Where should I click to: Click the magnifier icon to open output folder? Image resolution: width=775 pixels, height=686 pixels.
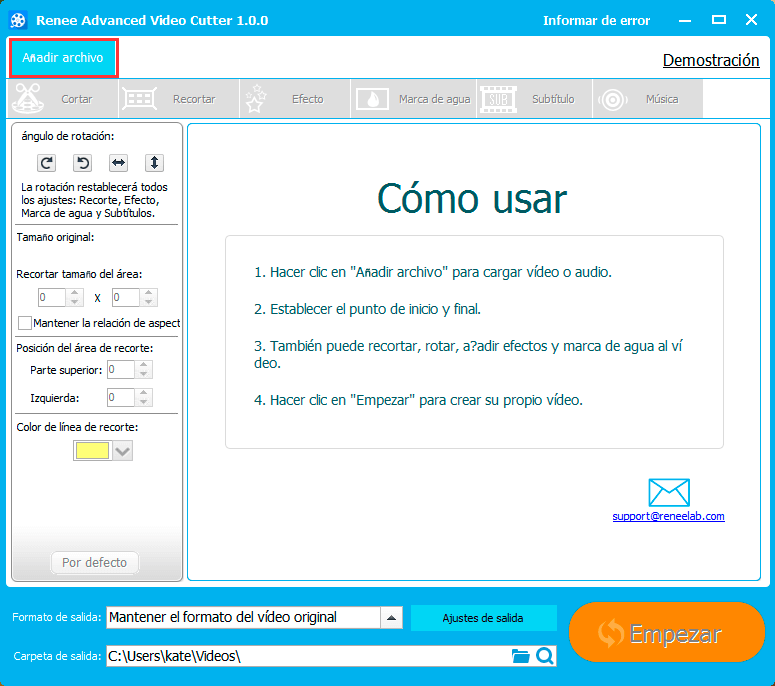coord(545,656)
